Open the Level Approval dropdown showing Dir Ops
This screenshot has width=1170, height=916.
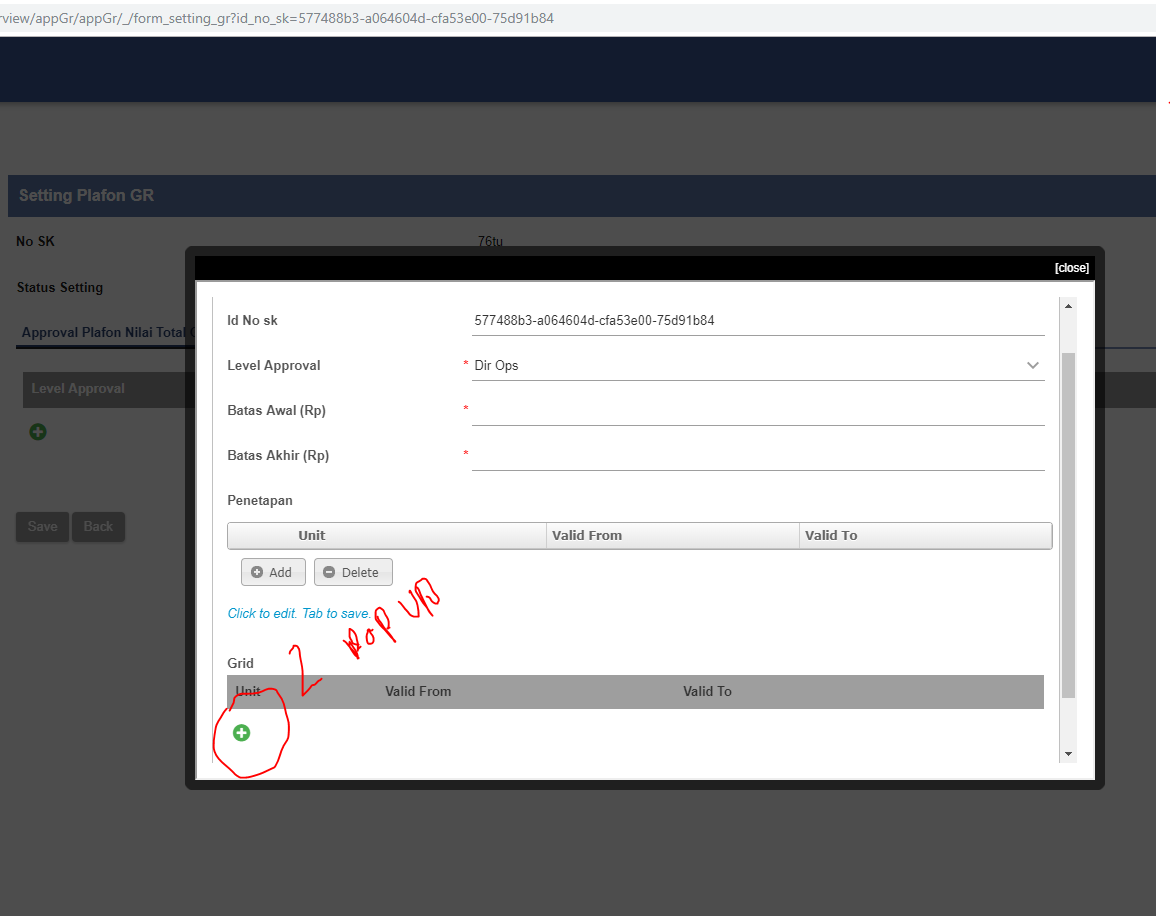click(x=757, y=366)
